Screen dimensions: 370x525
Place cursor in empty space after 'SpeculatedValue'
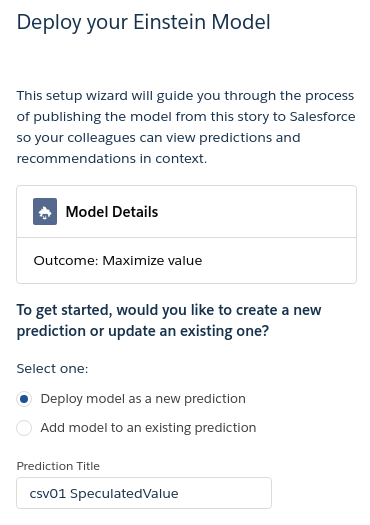point(224,494)
